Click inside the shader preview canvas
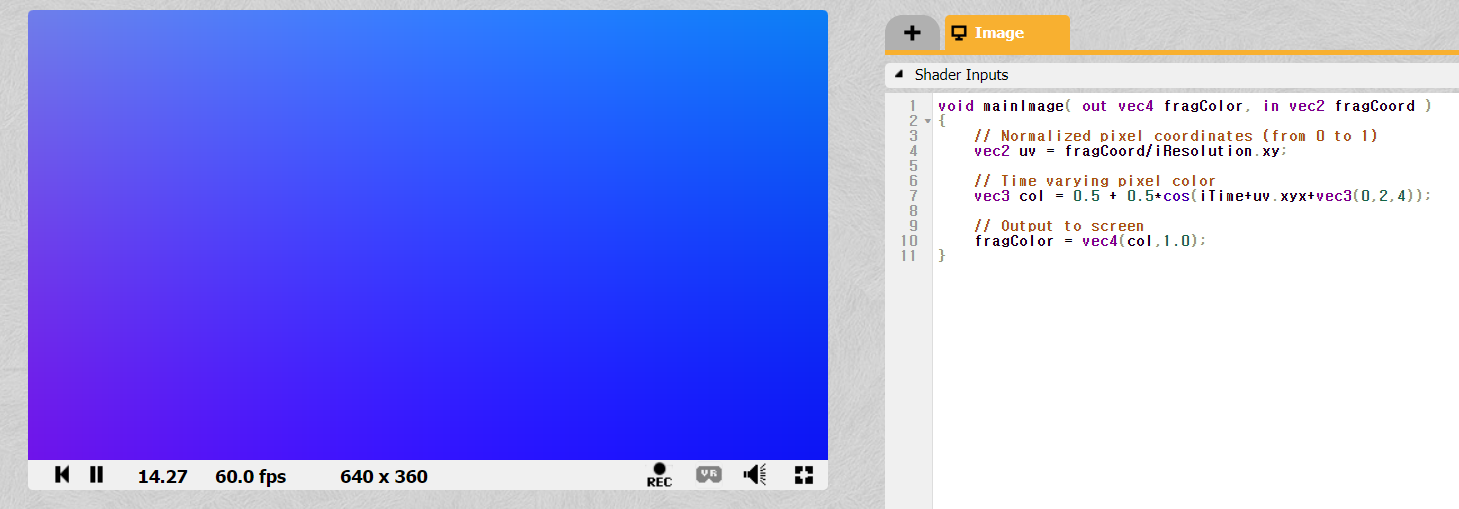Screen dimensions: 1459x509 point(428,235)
